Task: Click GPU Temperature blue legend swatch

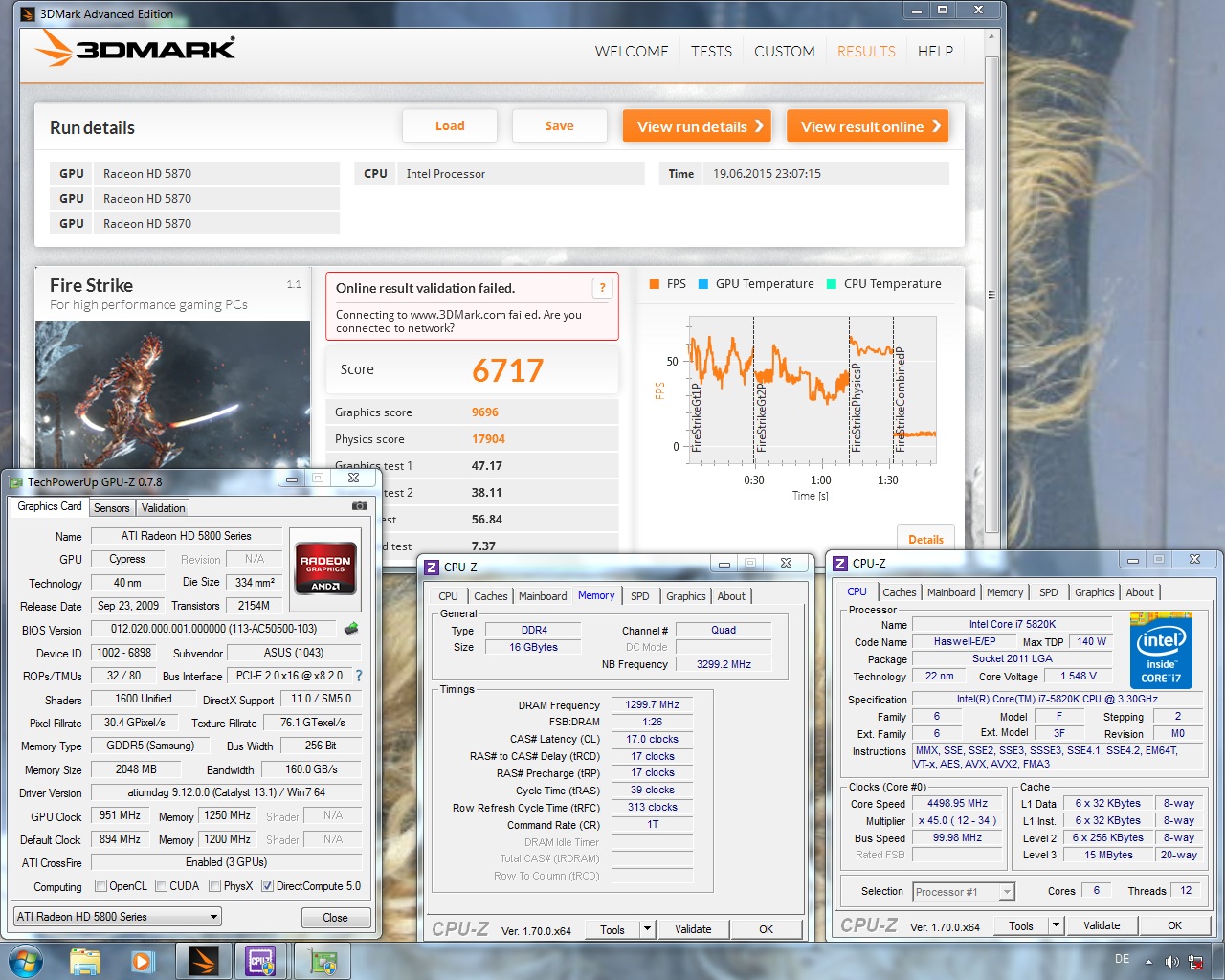Action: tap(703, 284)
